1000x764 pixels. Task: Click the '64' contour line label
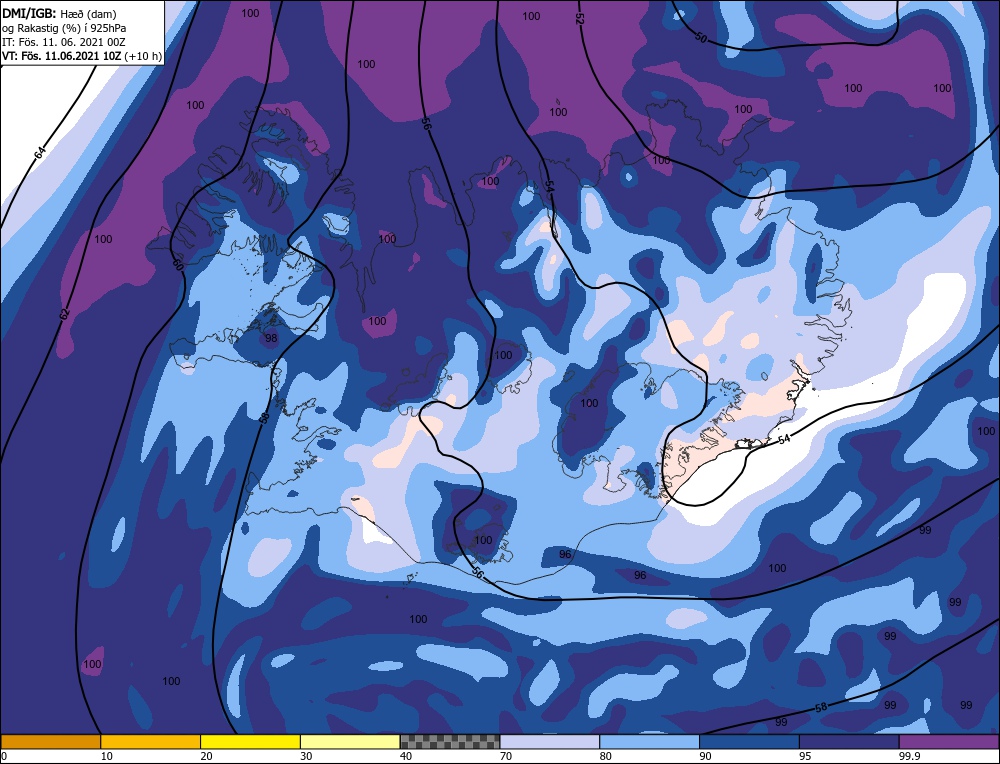click(x=40, y=153)
